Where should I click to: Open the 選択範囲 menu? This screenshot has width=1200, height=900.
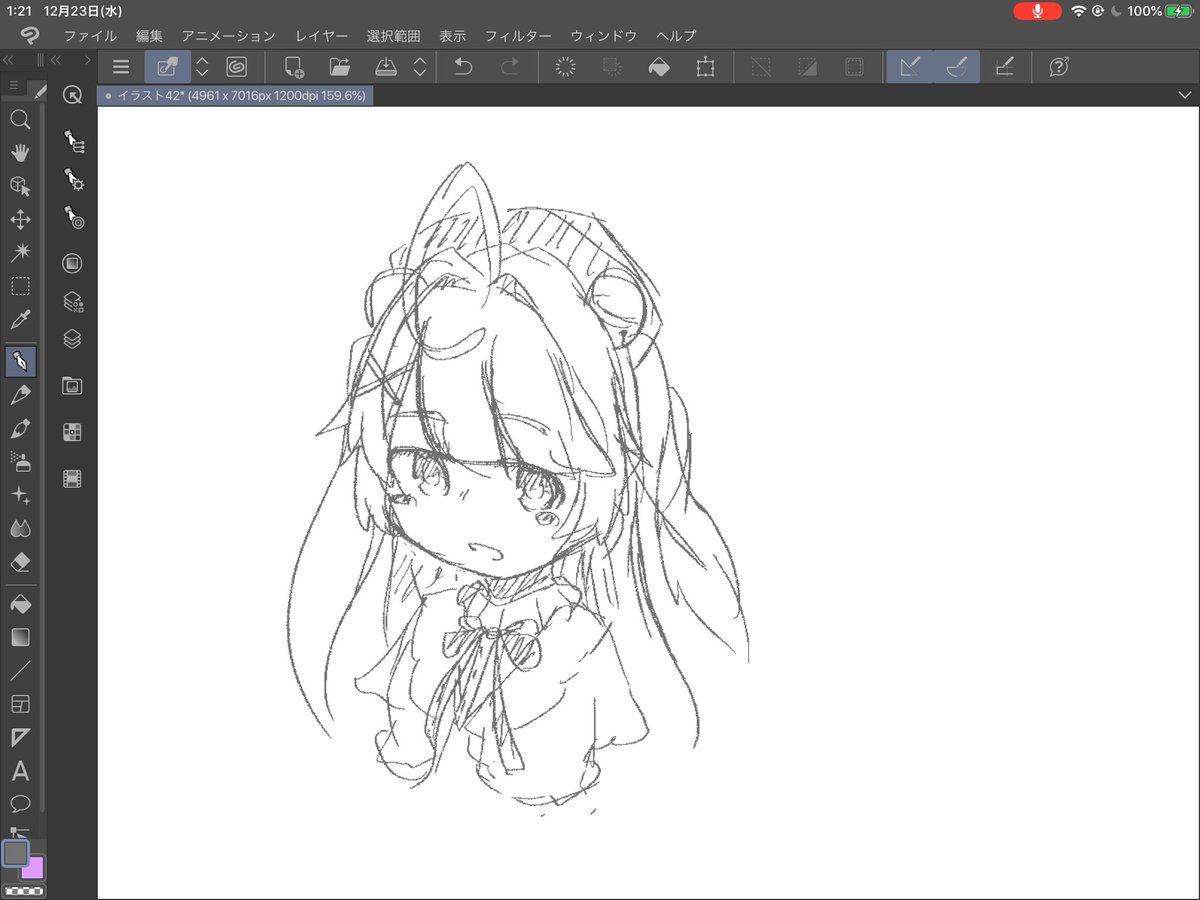point(393,35)
